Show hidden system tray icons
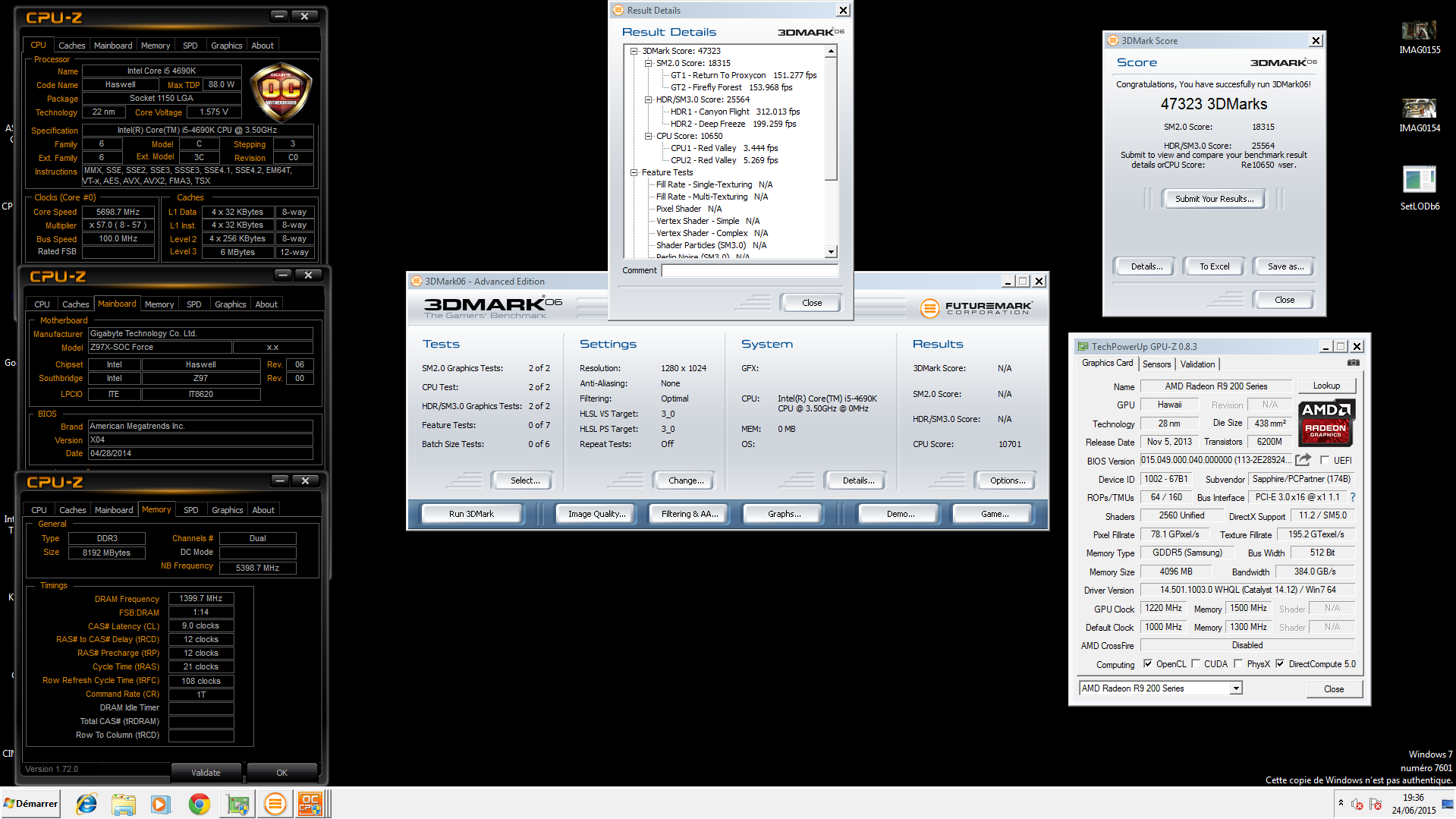Image resolution: width=1456 pixels, height=819 pixels. [1341, 803]
